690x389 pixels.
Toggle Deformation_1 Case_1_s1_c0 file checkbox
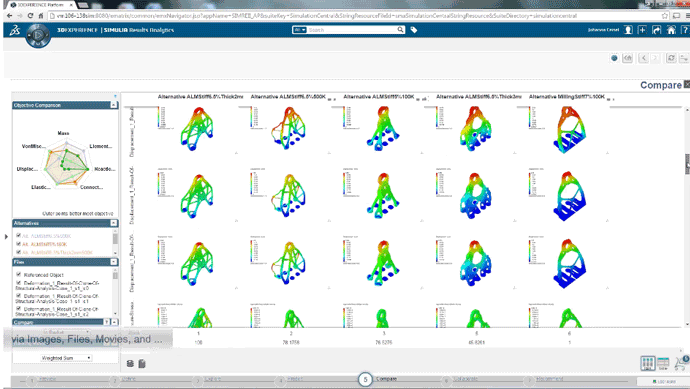click(18, 283)
